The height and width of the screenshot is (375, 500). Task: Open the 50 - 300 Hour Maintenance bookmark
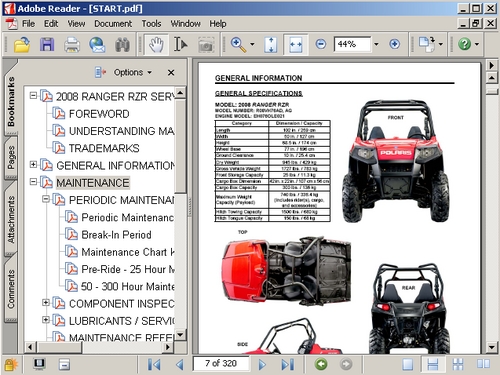tap(128, 286)
